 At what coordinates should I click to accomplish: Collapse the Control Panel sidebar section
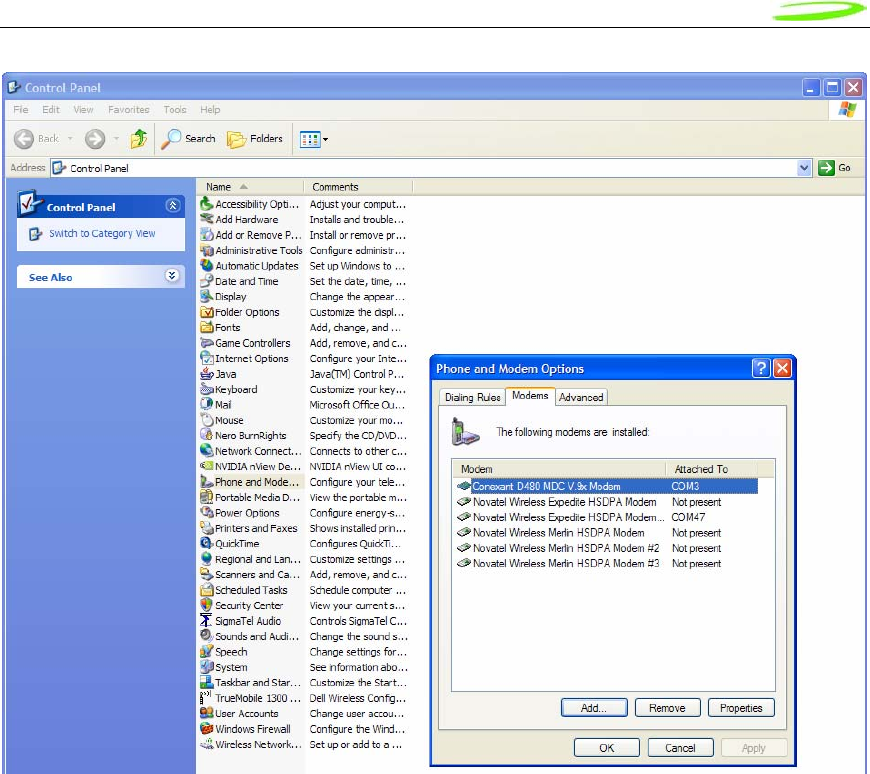click(173, 206)
